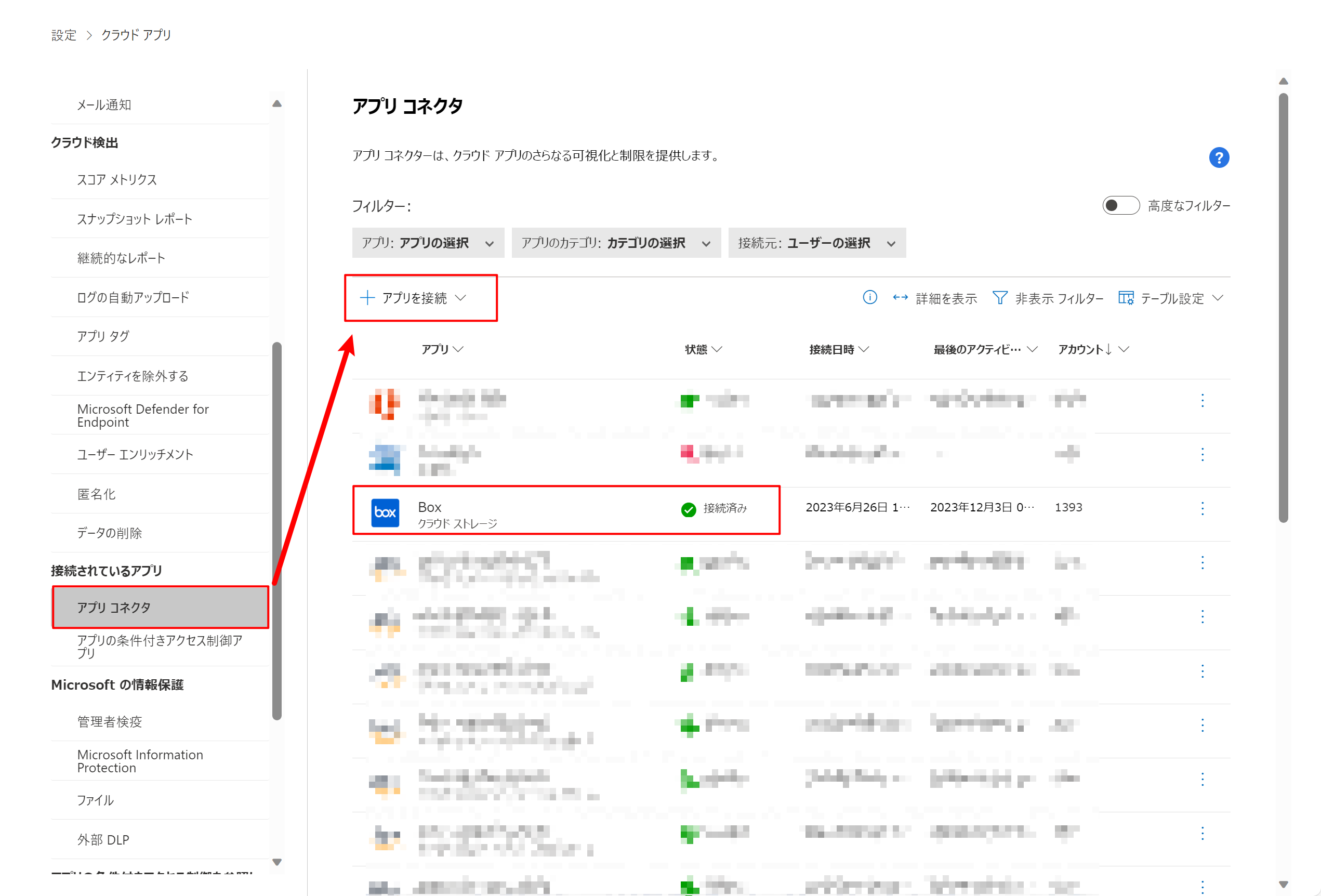Open the アプリの選択 filter dropdown

point(428,243)
